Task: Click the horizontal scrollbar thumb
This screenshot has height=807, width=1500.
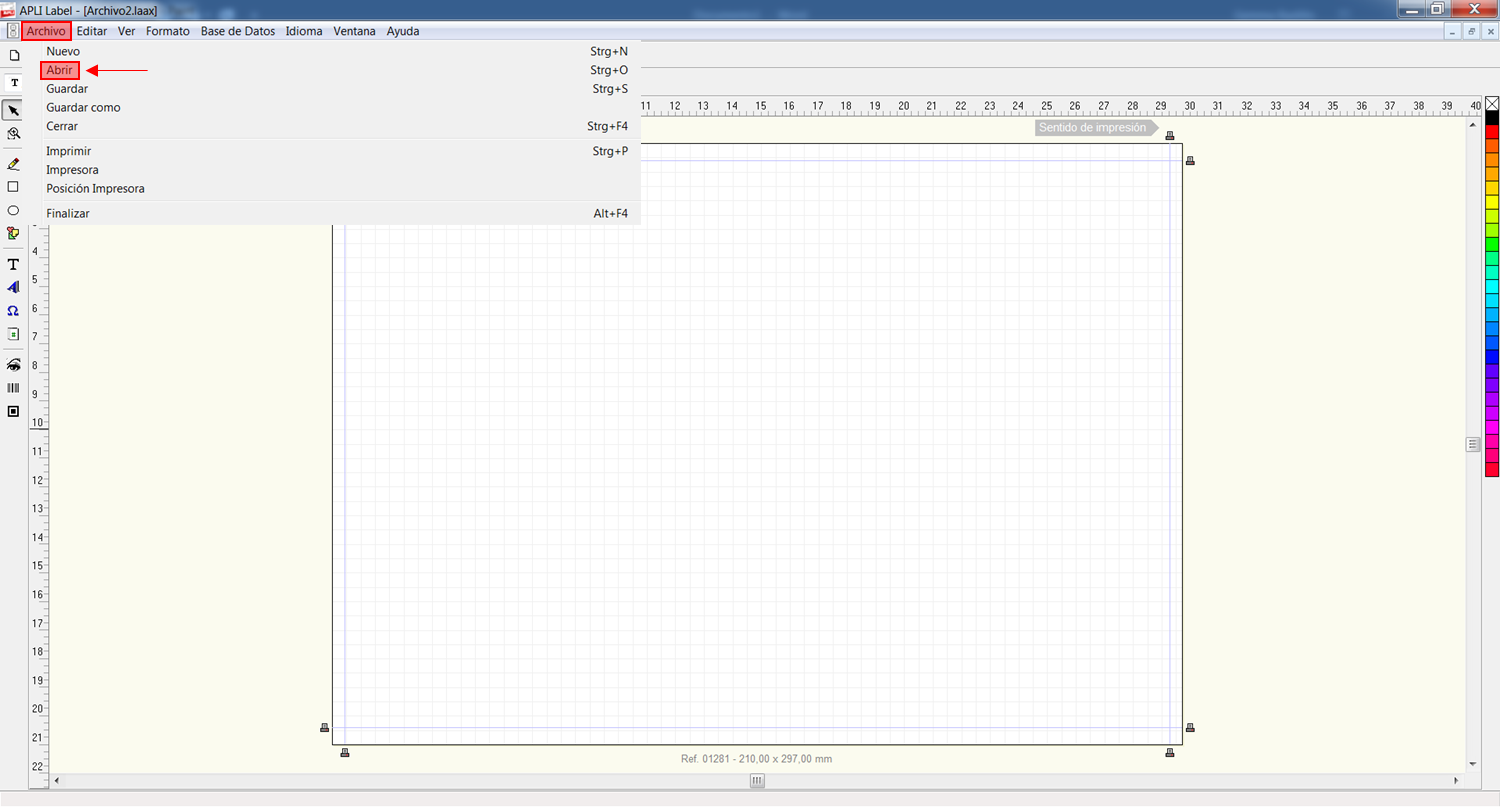Action: [758, 780]
